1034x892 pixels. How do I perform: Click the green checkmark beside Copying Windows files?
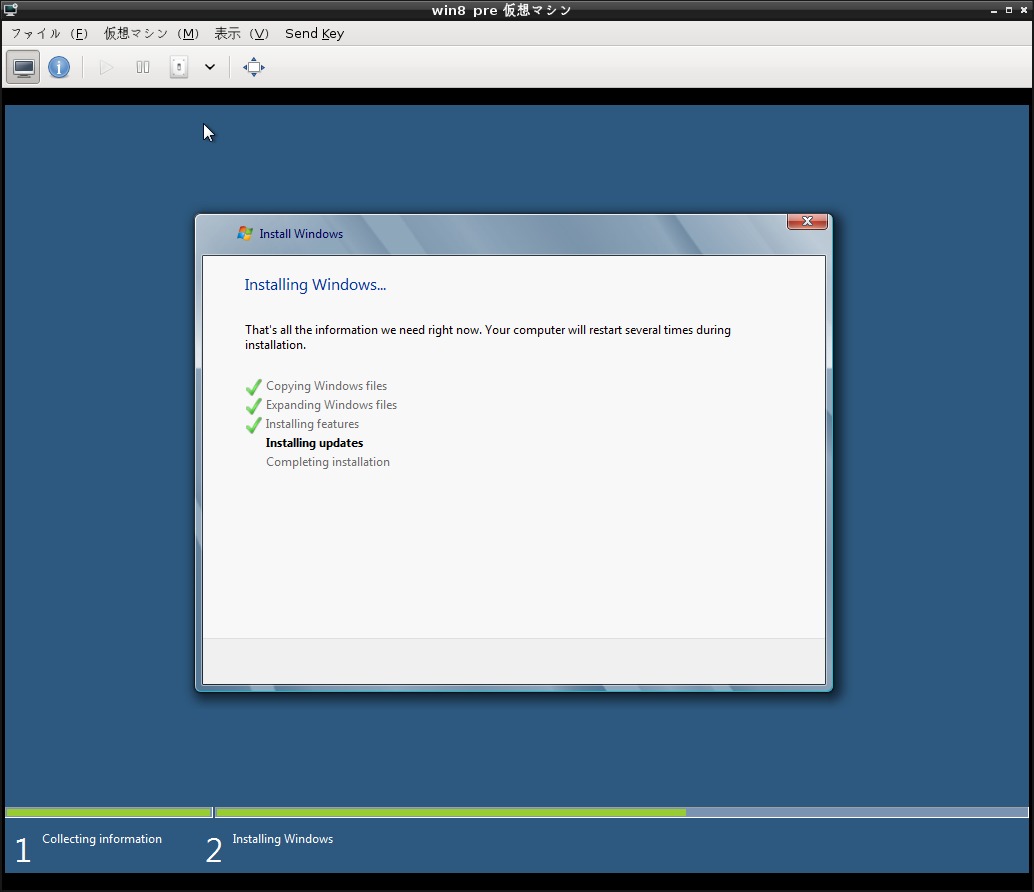[253, 387]
